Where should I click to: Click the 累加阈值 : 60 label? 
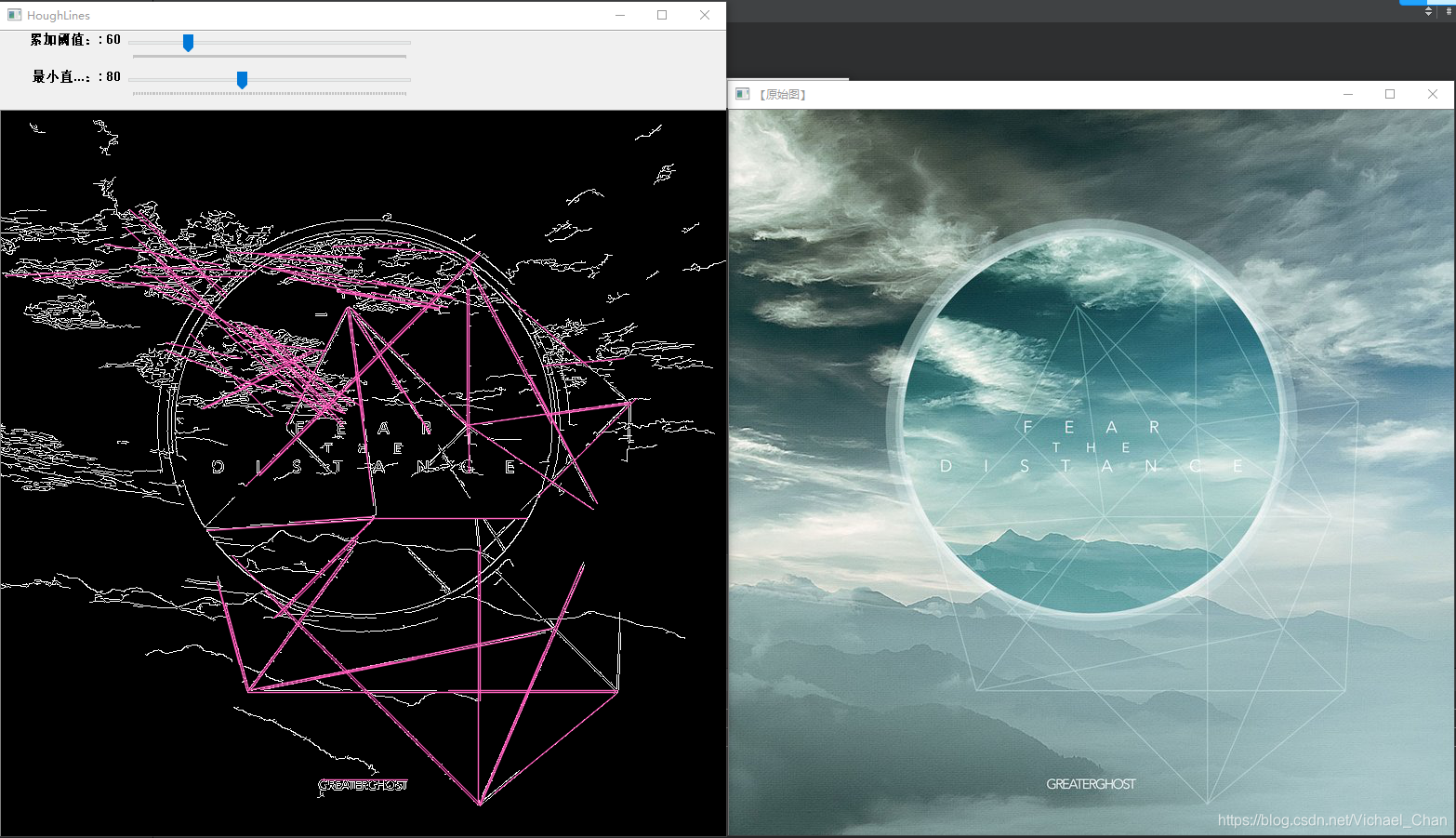(x=75, y=40)
